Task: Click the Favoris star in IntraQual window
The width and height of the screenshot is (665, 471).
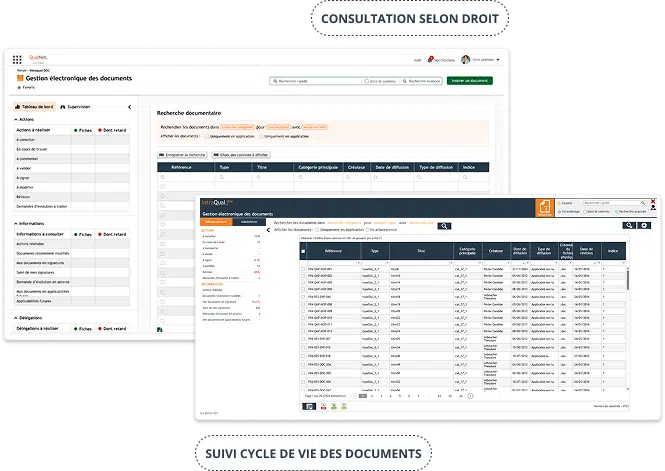Action: click(559, 203)
